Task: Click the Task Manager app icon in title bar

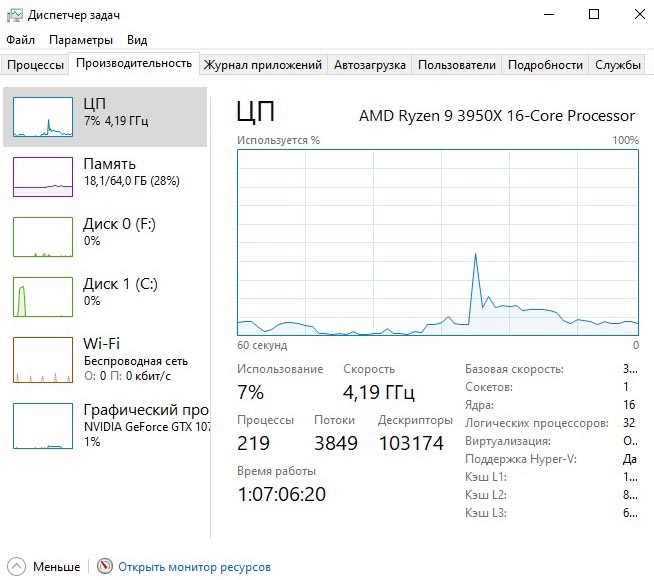Action: (14, 15)
